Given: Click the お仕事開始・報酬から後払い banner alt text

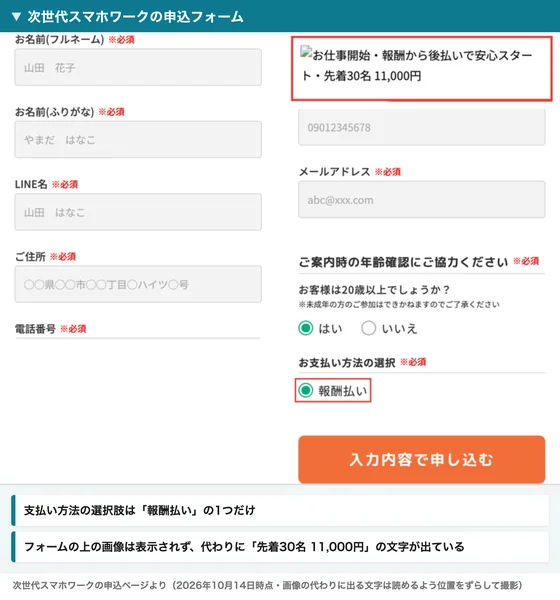Looking at the screenshot, I should pos(416,66).
